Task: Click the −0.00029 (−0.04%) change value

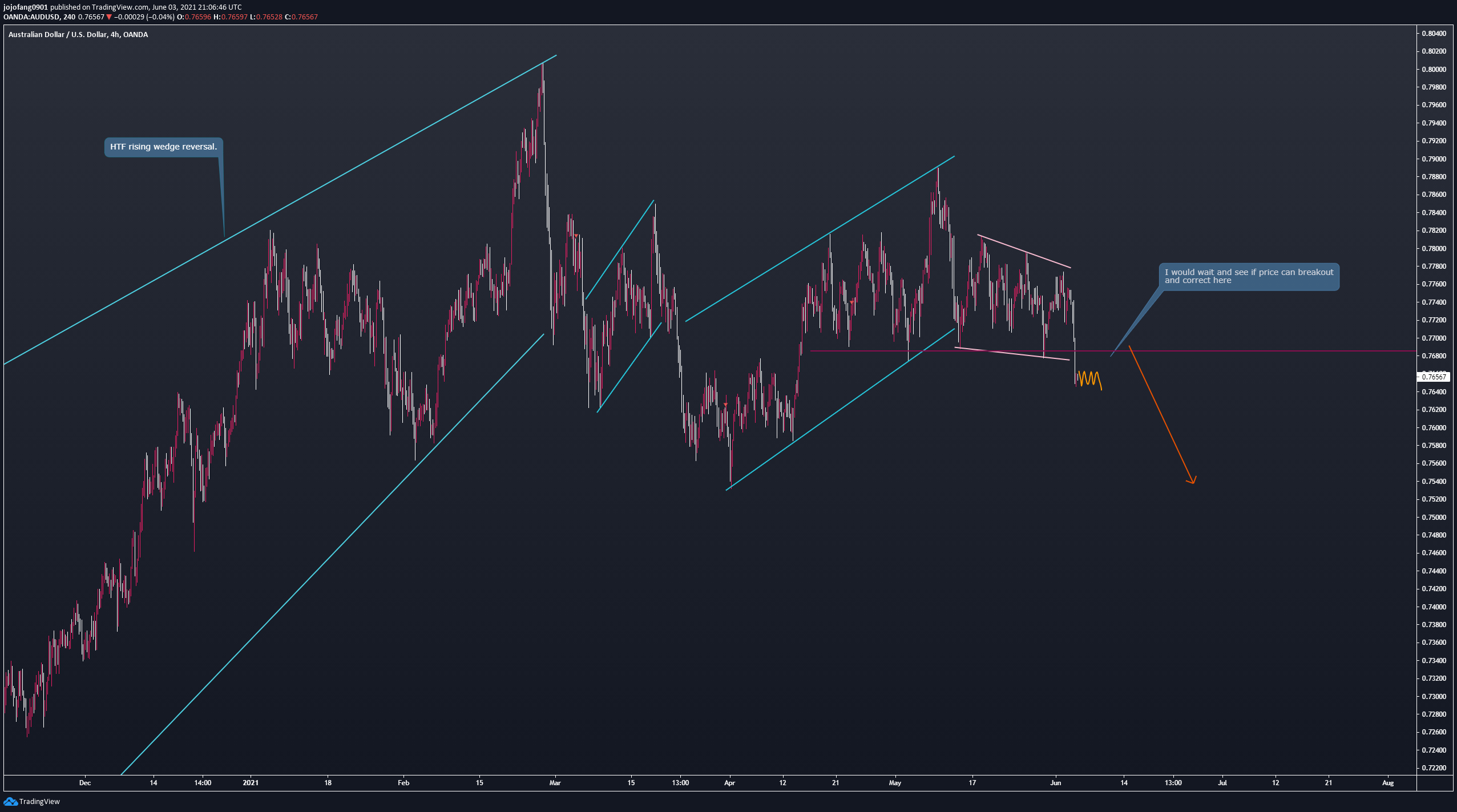Action: (x=144, y=17)
